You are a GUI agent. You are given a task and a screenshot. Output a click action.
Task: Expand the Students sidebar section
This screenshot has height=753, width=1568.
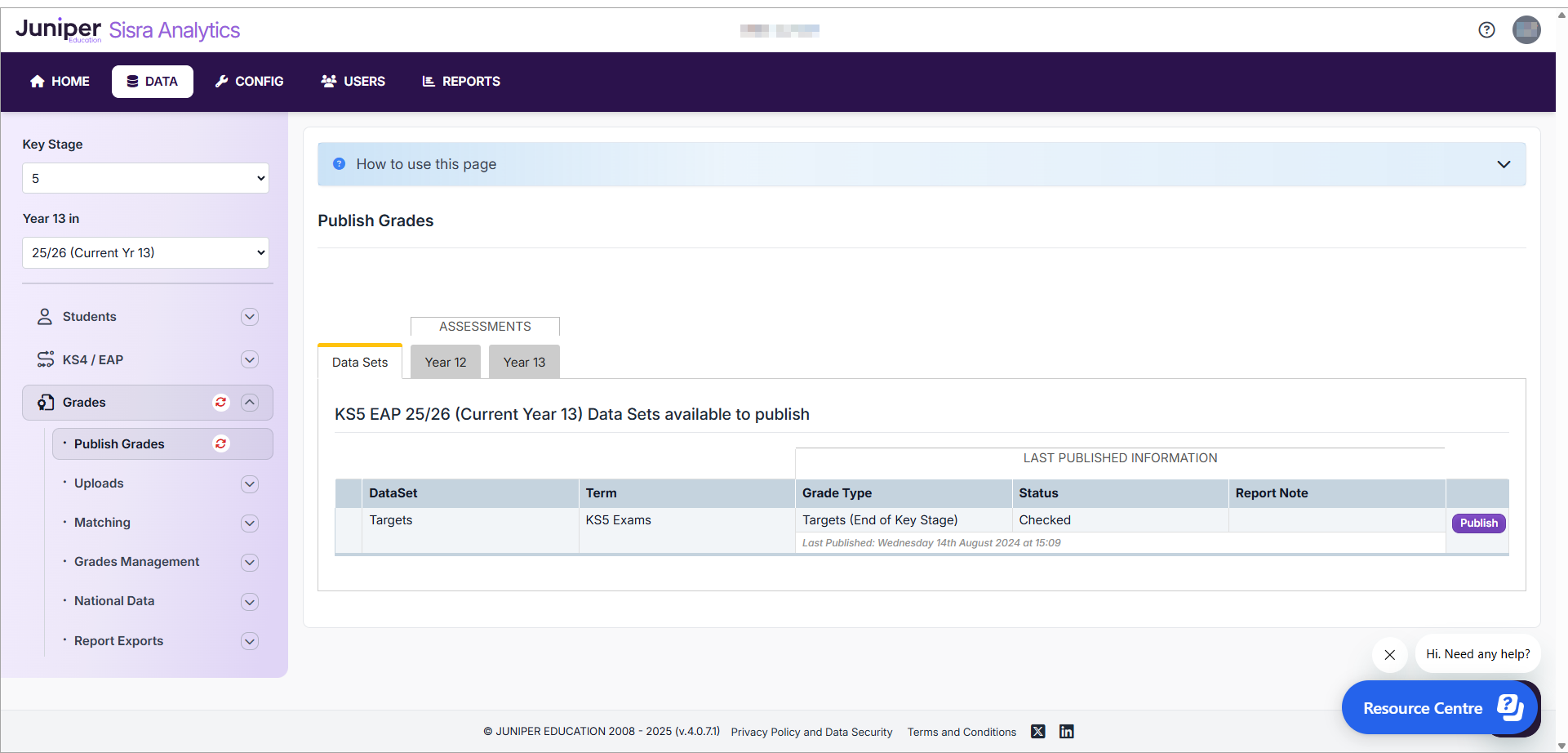250,317
